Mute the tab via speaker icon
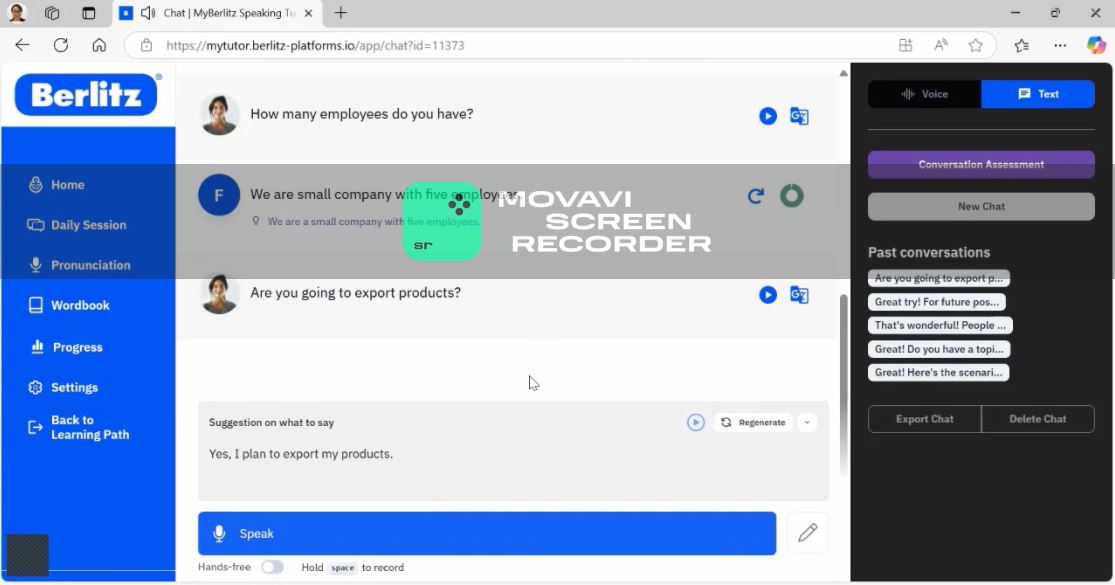1115x585 pixels. point(148,13)
